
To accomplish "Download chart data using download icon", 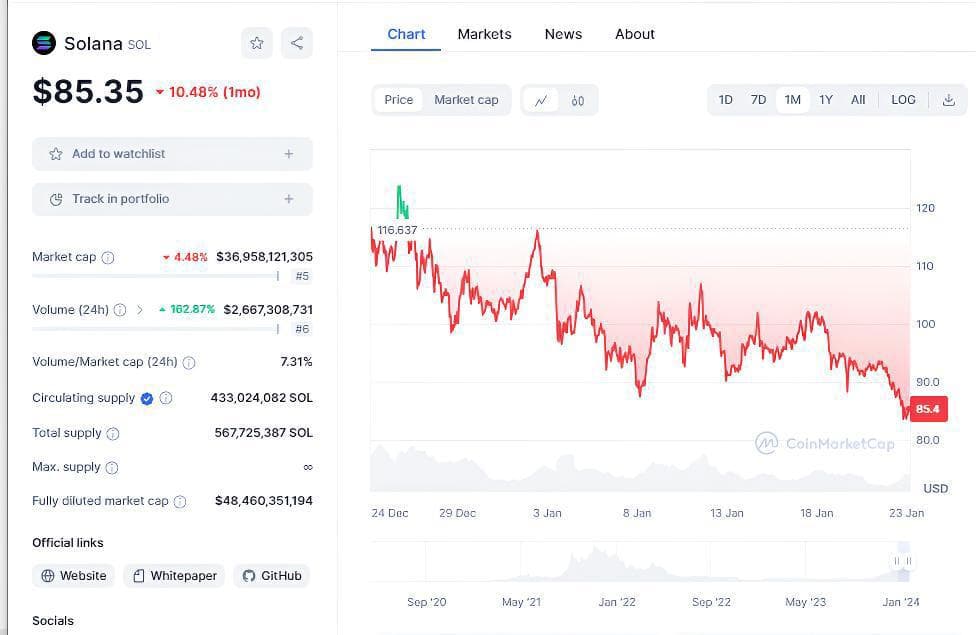I will point(948,100).
